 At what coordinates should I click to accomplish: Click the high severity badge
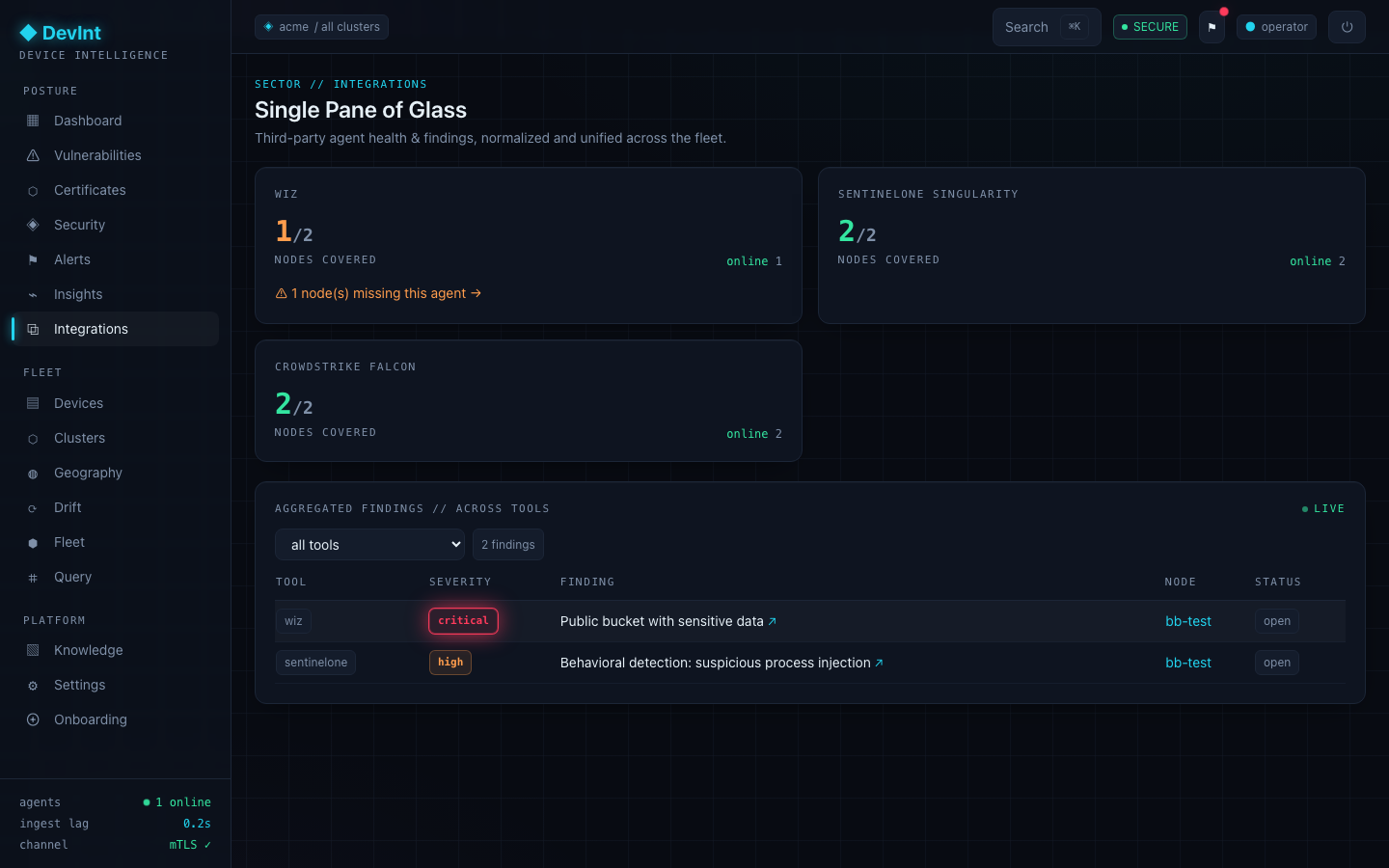tap(450, 663)
